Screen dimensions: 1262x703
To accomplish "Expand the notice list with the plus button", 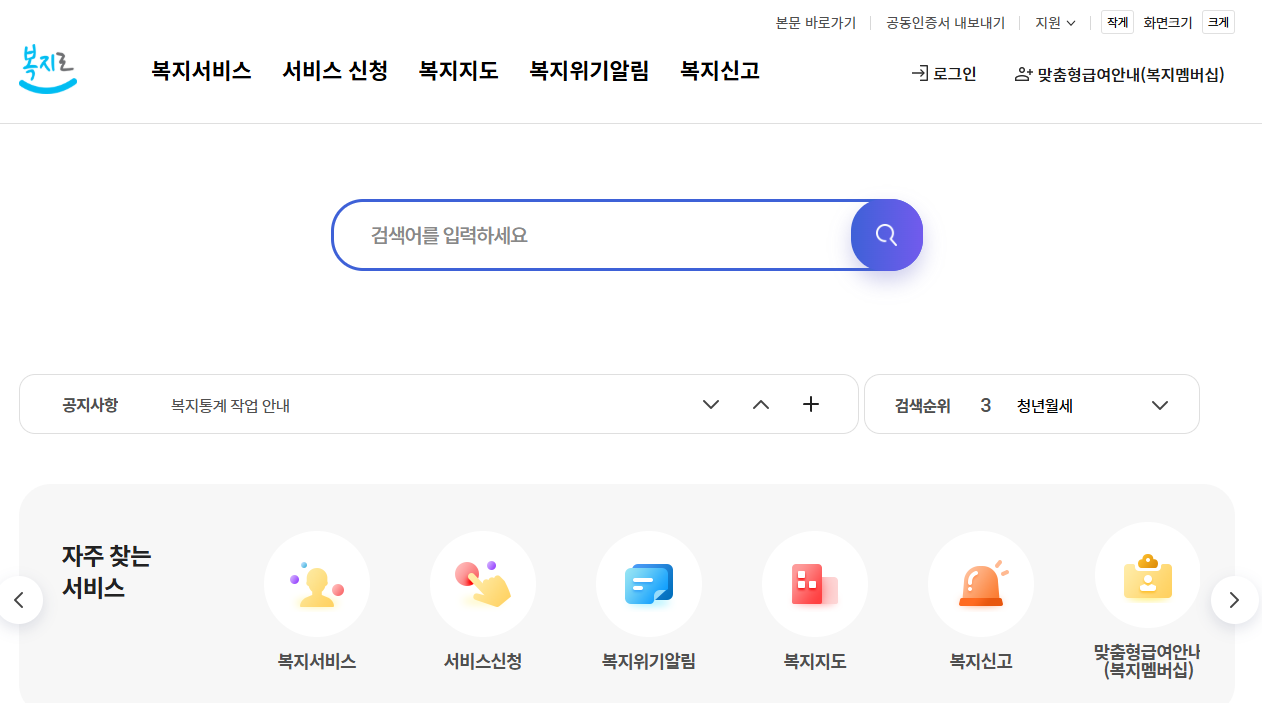I will (810, 404).
